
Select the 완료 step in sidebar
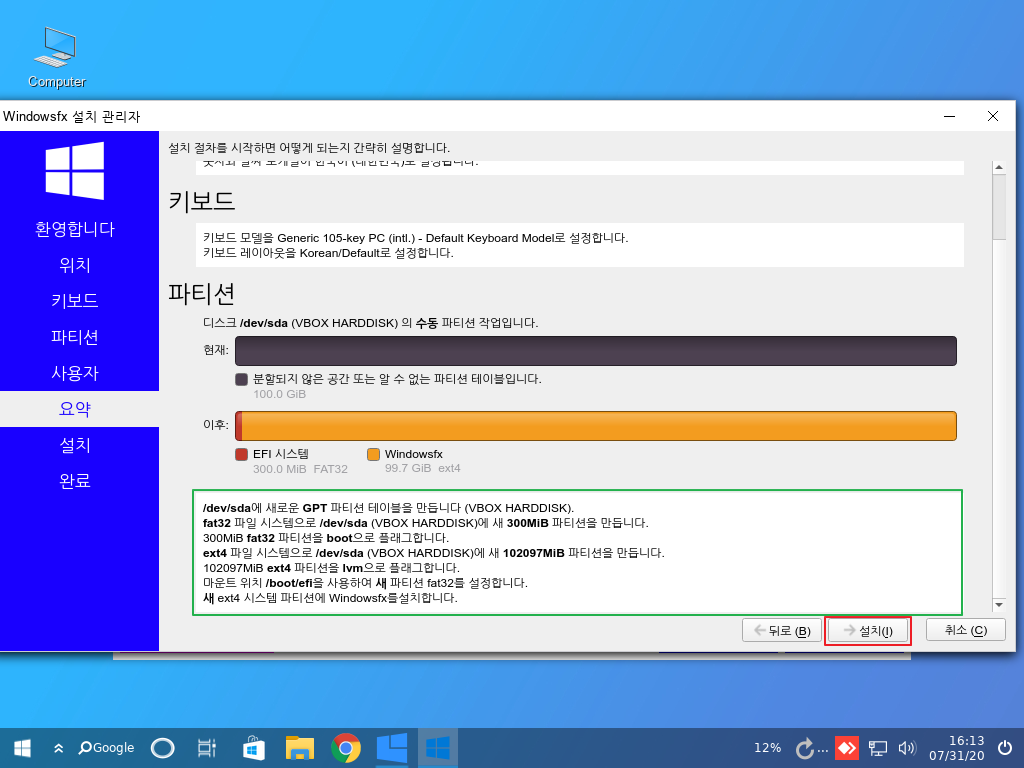[75, 481]
